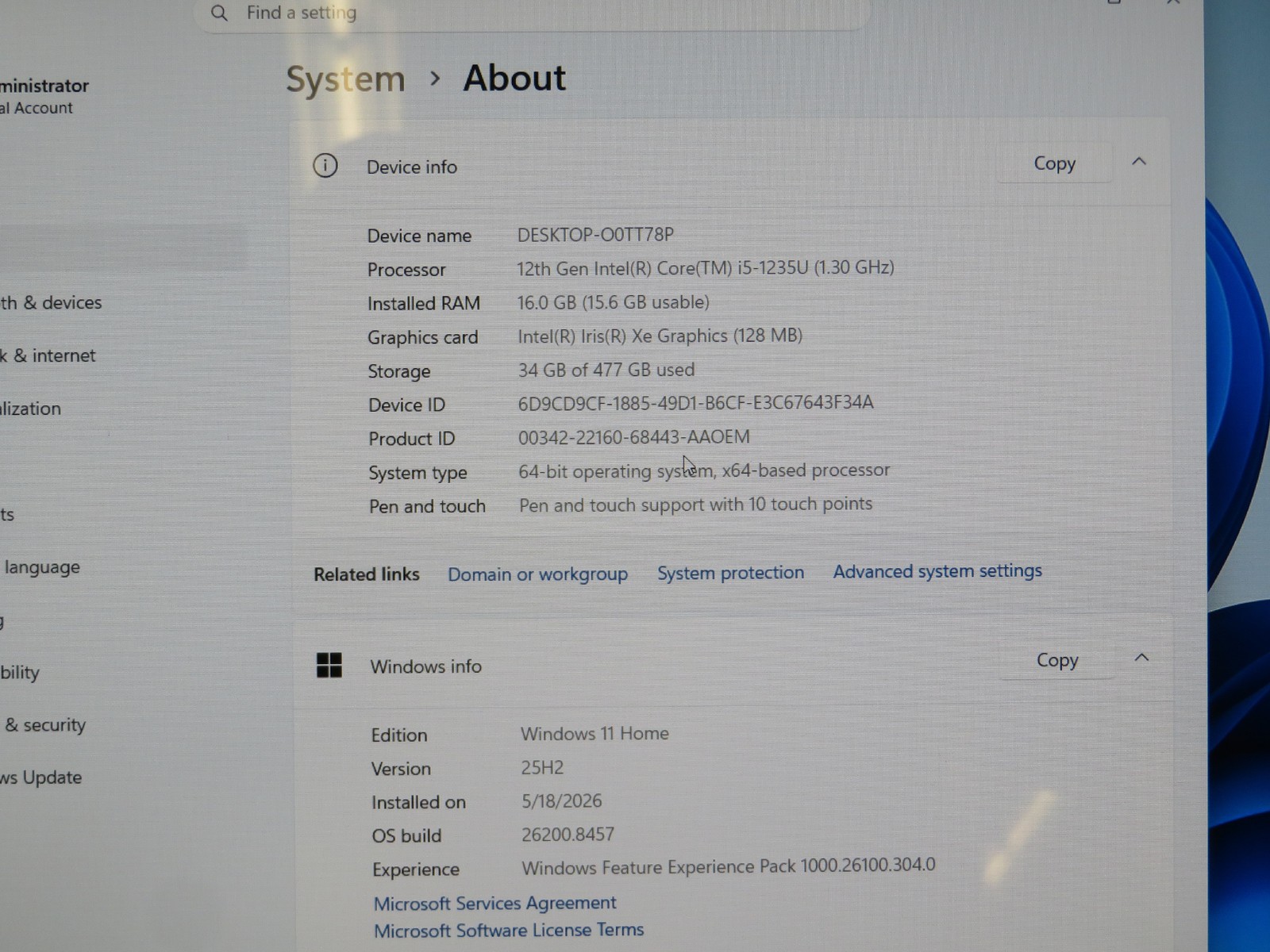Click the Device info circle icon
This screenshot has width=1270, height=952.
[x=325, y=166]
